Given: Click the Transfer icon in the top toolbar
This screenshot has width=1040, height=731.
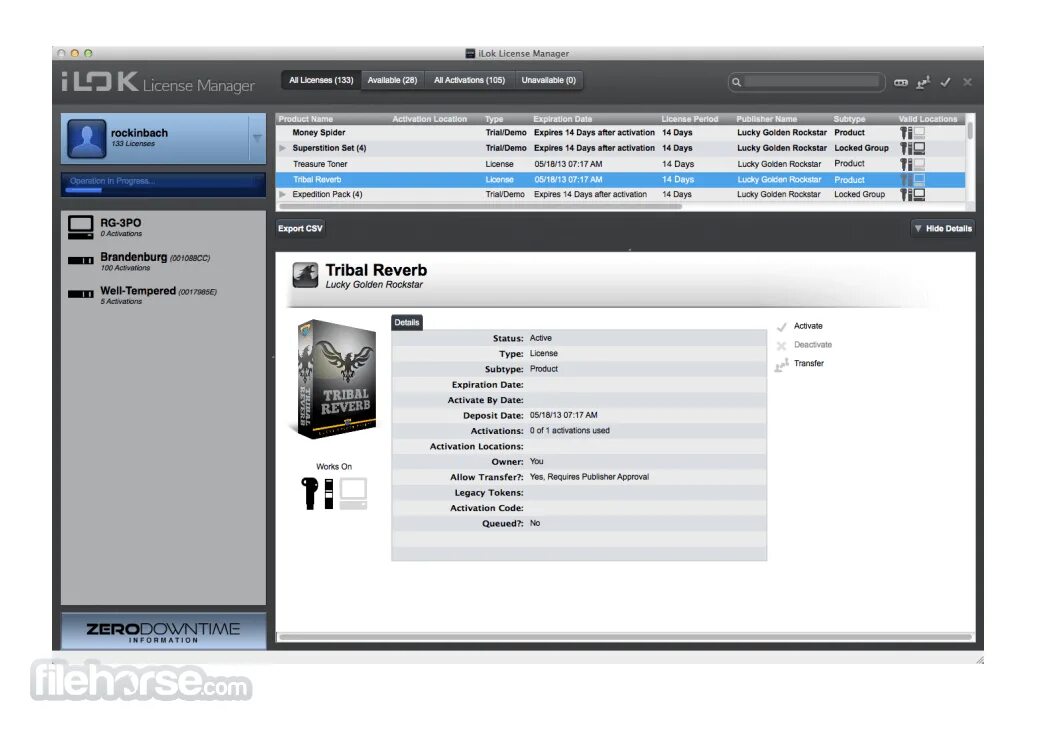Looking at the screenshot, I should pos(923,82).
